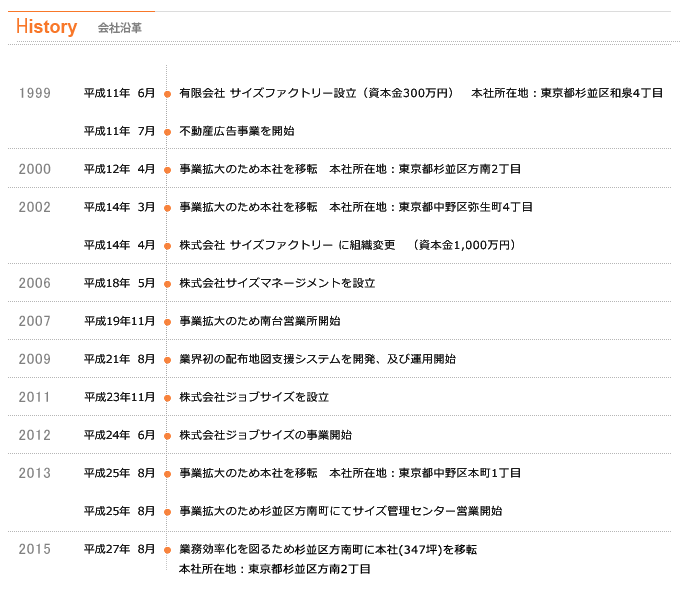The height and width of the screenshot is (596, 680).
Task: Click the 2002 year label
Action: coord(35,207)
